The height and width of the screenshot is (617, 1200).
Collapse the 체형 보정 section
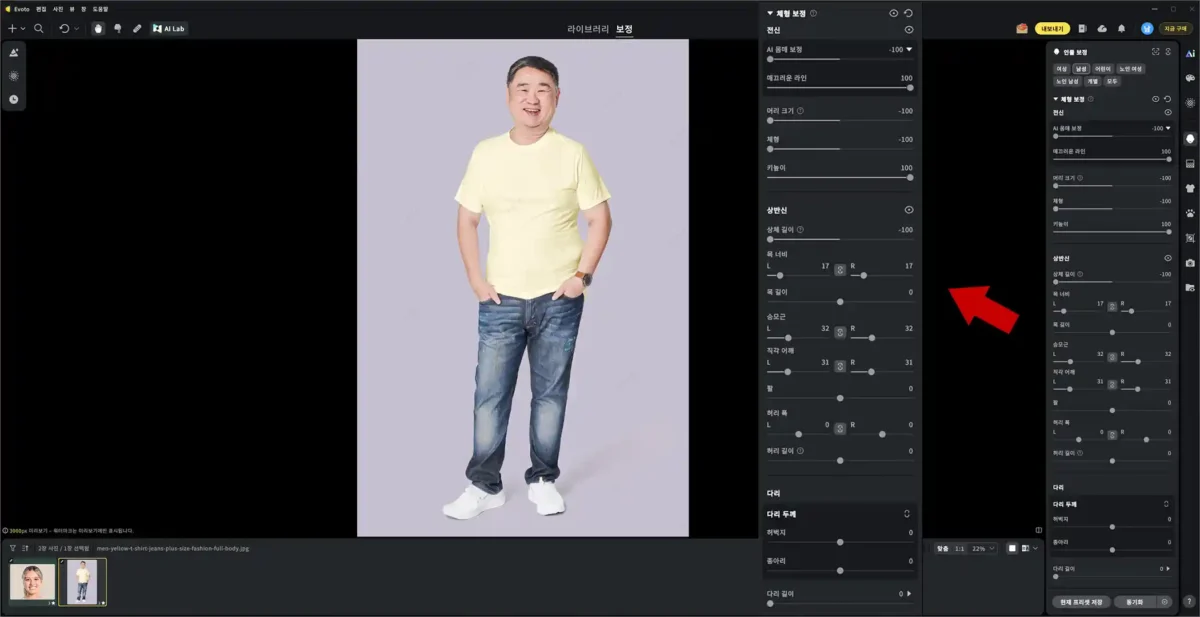click(x=1054, y=99)
